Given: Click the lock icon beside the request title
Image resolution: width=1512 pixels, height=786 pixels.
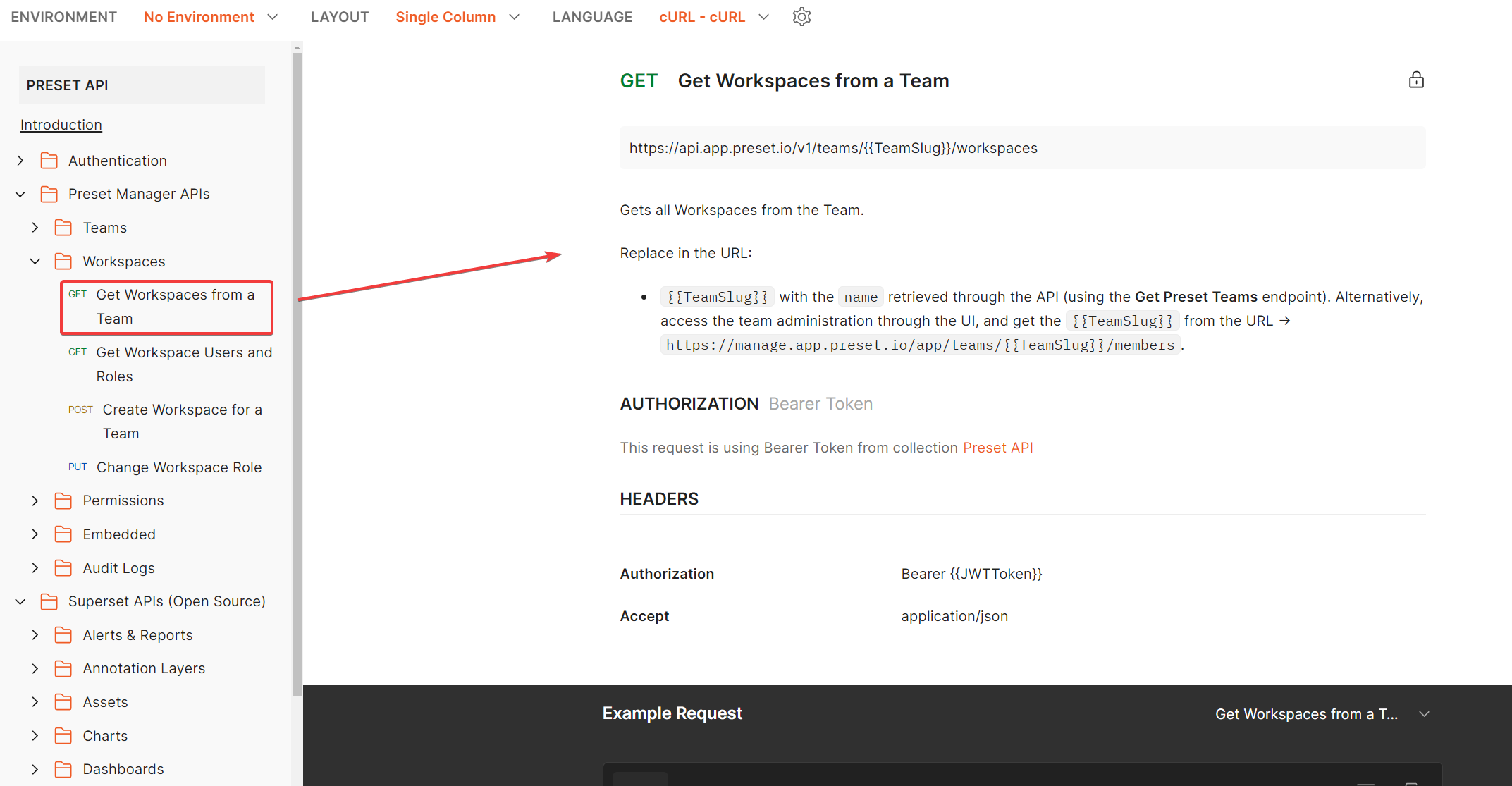Looking at the screenshot, I should click(1416, 80).
